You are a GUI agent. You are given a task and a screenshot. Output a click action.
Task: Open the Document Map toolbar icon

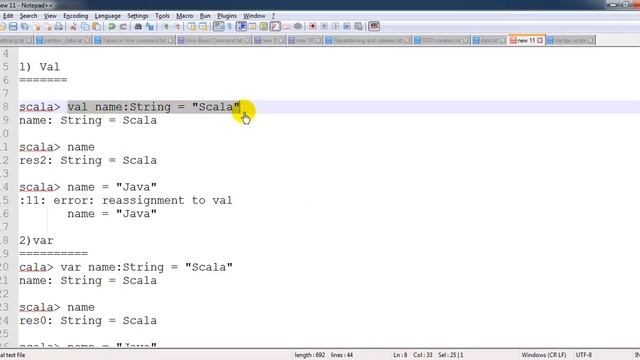[x=264, y=27]
